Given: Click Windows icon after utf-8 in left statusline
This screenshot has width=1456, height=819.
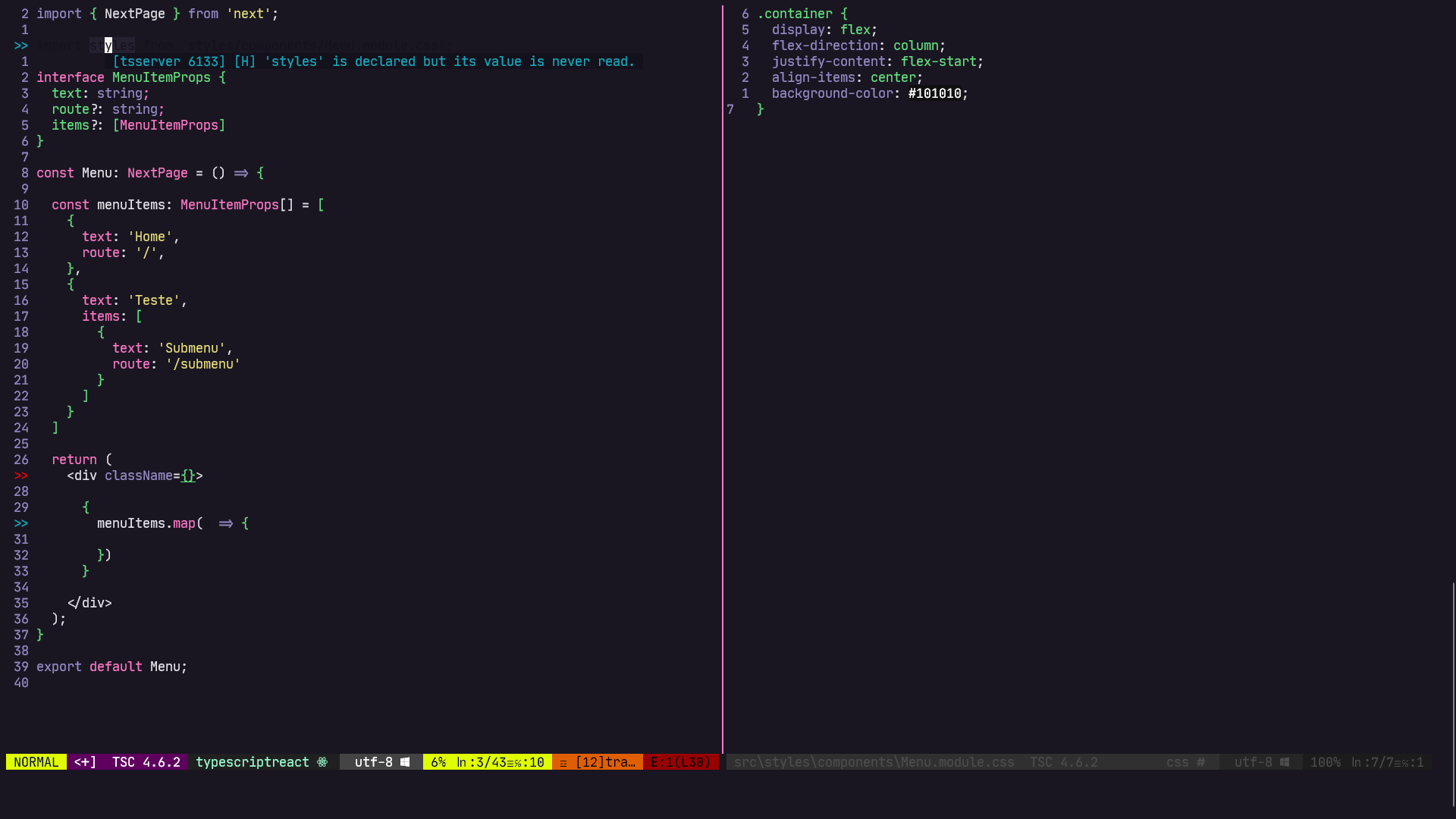Looking at the screenshot, I should coord(405,762).
